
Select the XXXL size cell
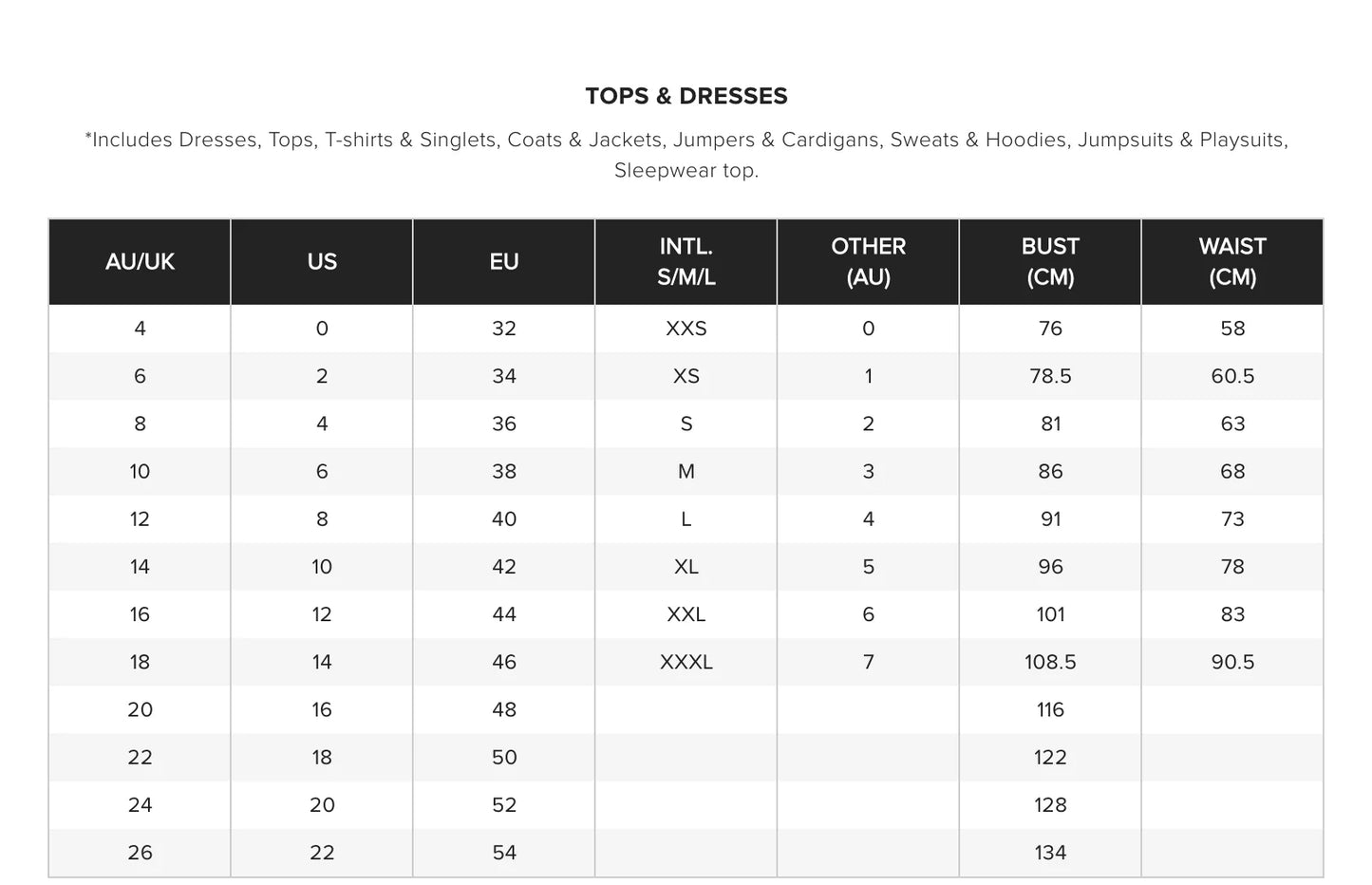coord(686,662)
